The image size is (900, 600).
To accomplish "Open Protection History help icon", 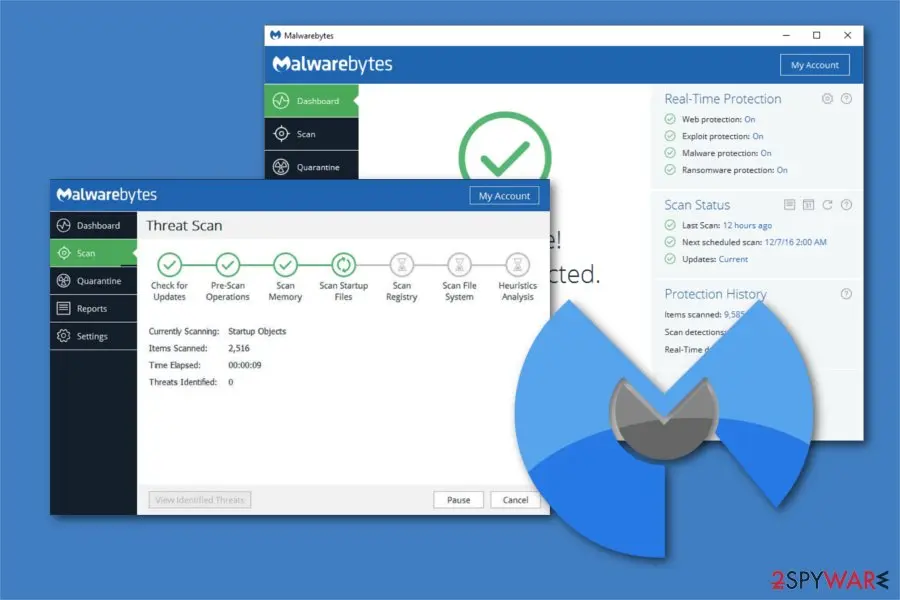I will 846,294.
